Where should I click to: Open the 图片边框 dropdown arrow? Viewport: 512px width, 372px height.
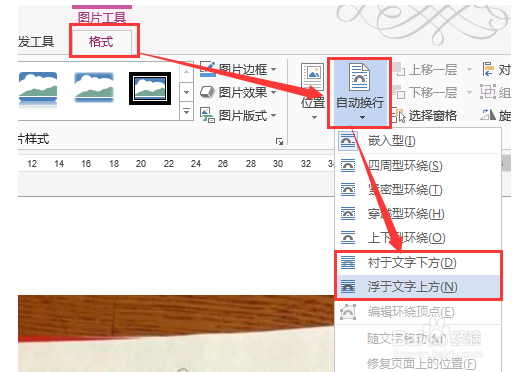pos(274,70)
